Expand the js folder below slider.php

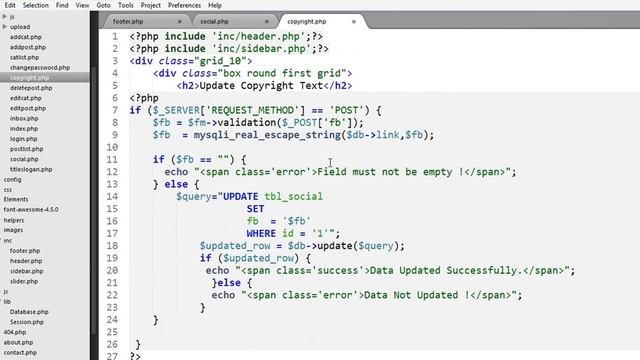click(6, 291)
